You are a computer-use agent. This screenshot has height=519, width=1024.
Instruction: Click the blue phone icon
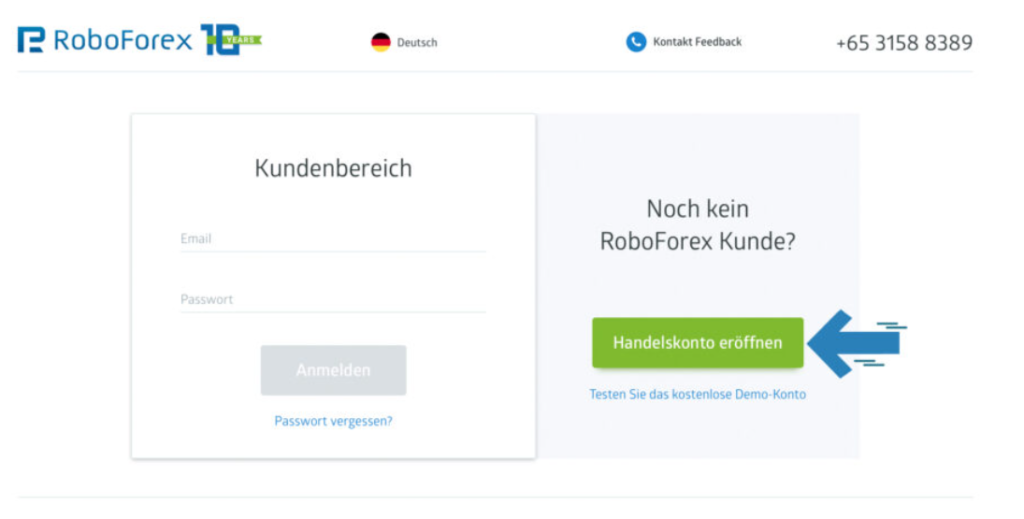636,42
